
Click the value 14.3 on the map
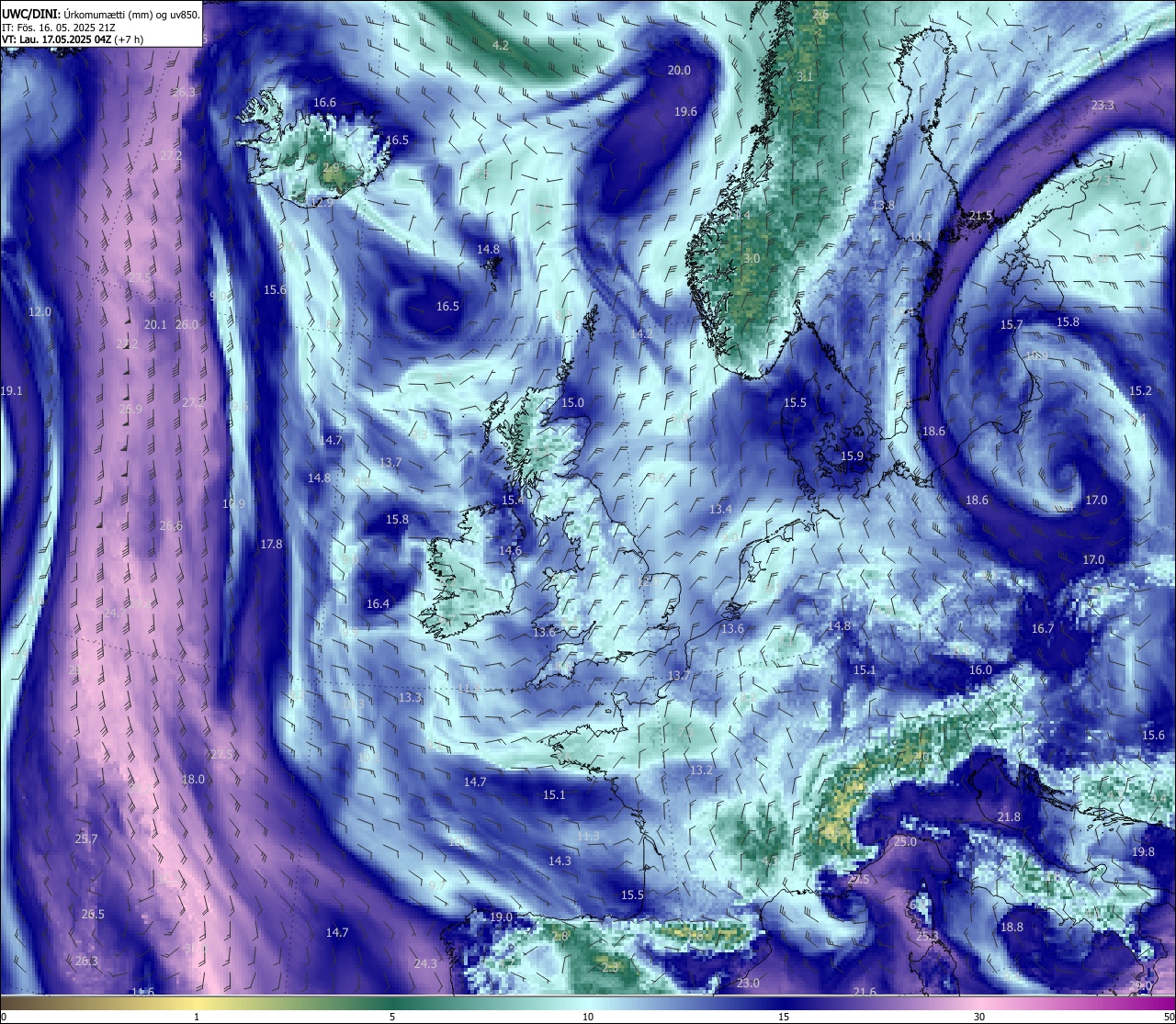(560, 861)
